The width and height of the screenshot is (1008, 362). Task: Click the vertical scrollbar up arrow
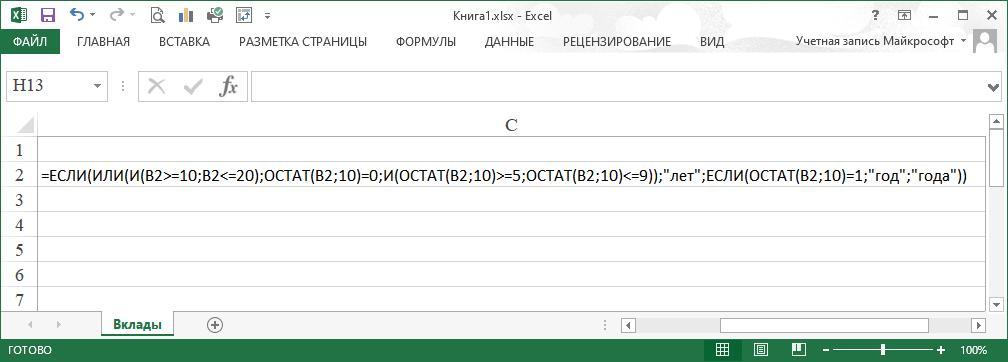996,122
